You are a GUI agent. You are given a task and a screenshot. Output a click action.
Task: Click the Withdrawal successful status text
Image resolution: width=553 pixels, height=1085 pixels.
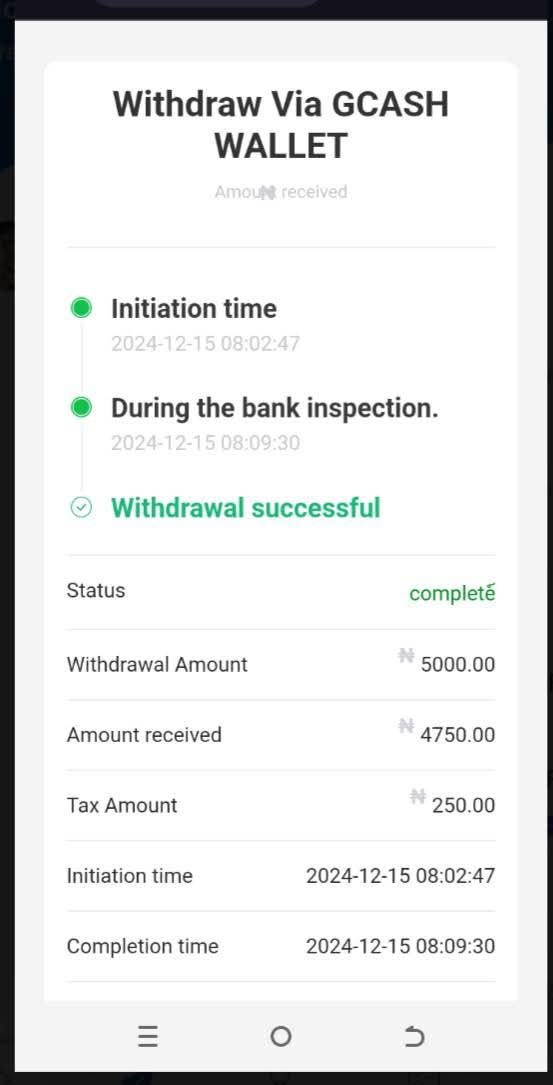pos(246,508)
